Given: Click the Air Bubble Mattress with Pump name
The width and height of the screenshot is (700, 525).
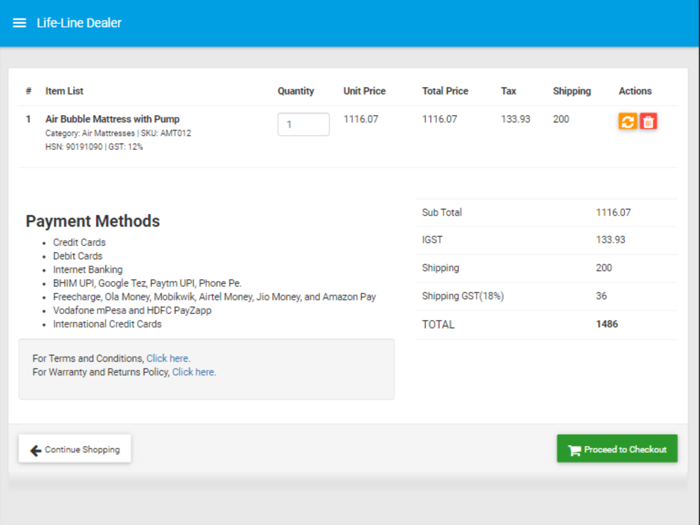Looking at the screenshot, I should pyautogui.click(x=112, y=119).
